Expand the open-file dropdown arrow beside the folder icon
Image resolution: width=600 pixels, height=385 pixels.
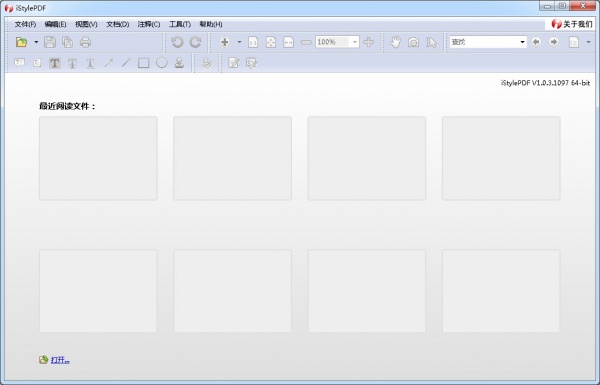click(x=36, y=42)
